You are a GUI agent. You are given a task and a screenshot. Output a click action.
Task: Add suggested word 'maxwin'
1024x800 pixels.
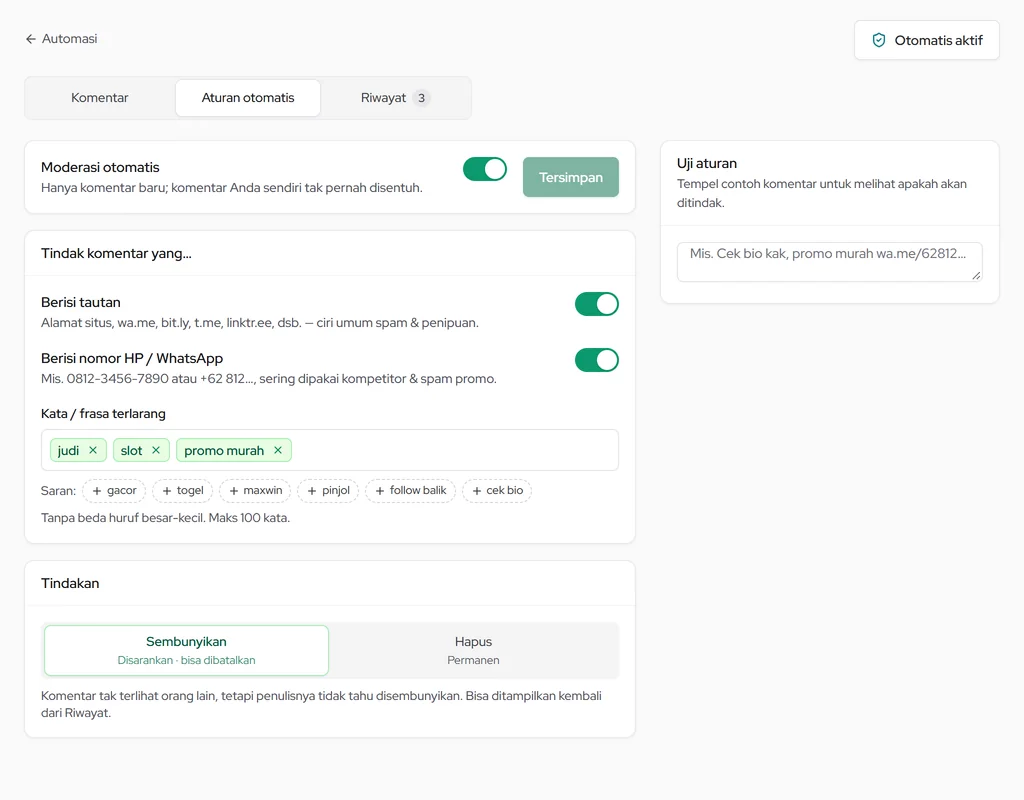click(255, 490)
